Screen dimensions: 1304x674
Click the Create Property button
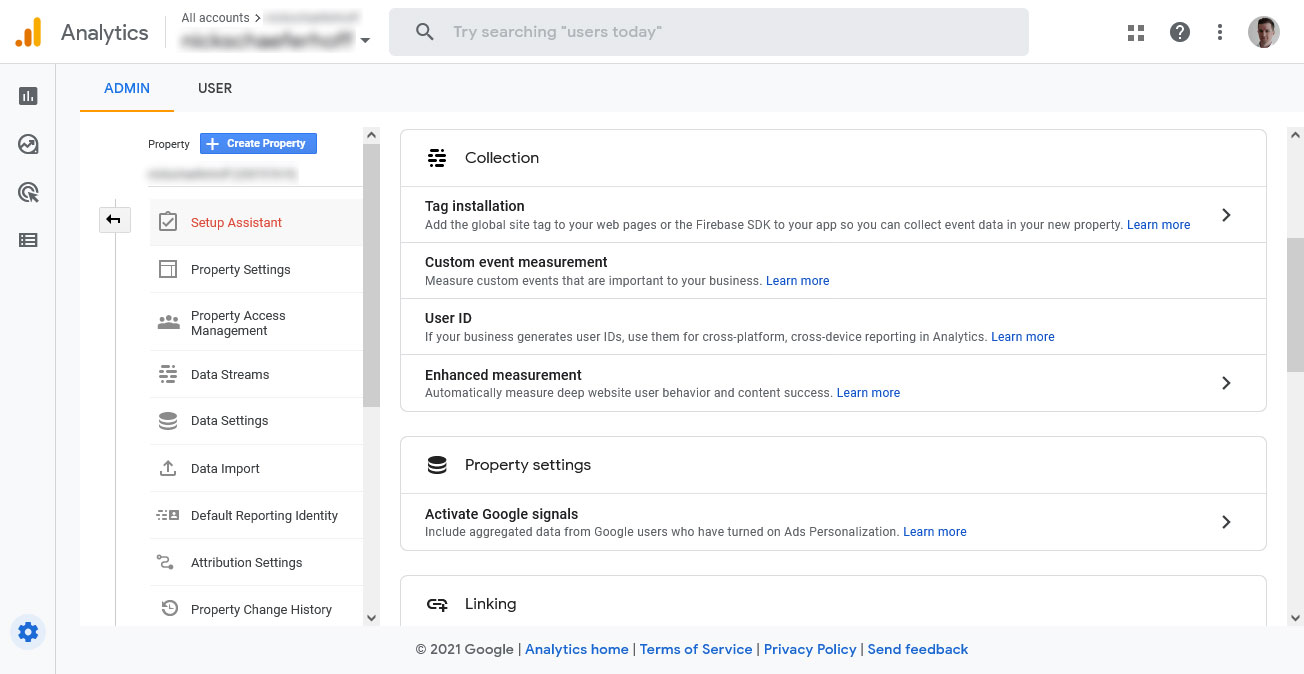tap(258, 143)
